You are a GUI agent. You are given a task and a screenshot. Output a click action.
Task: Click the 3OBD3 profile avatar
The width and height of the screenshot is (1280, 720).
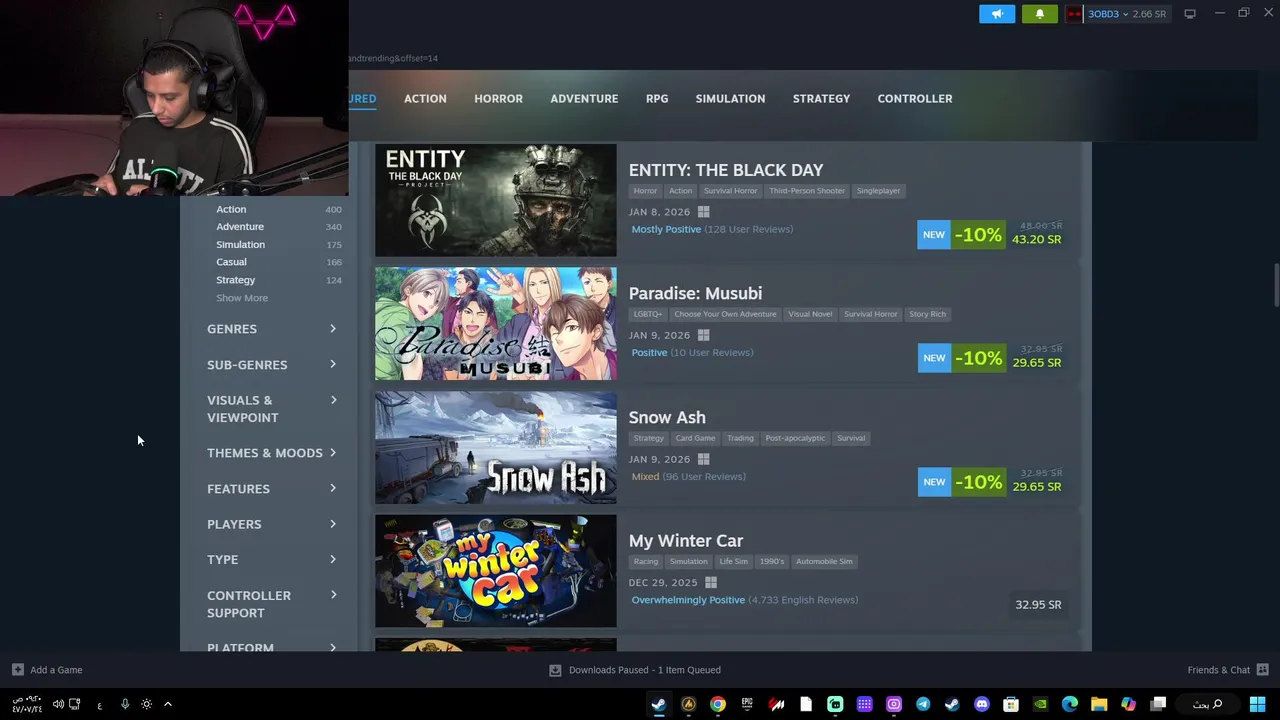tap(1074, 14)
